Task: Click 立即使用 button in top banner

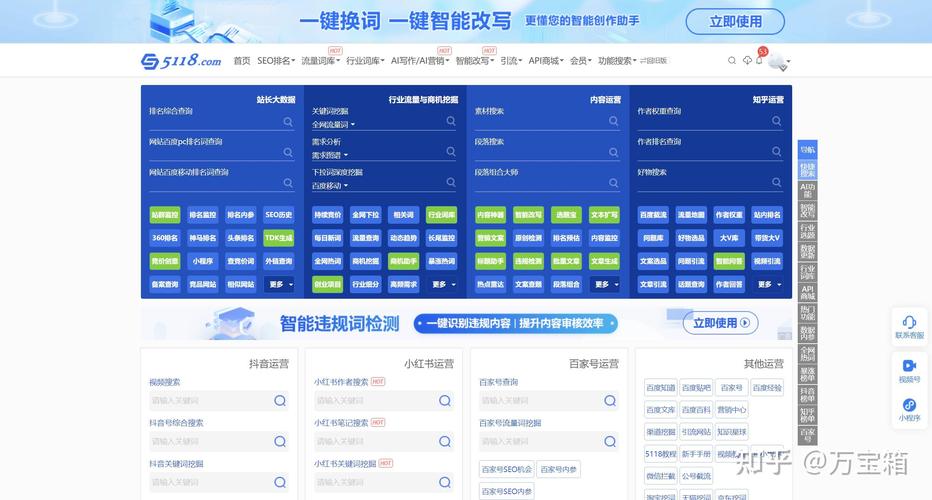Action: point(735,21)
